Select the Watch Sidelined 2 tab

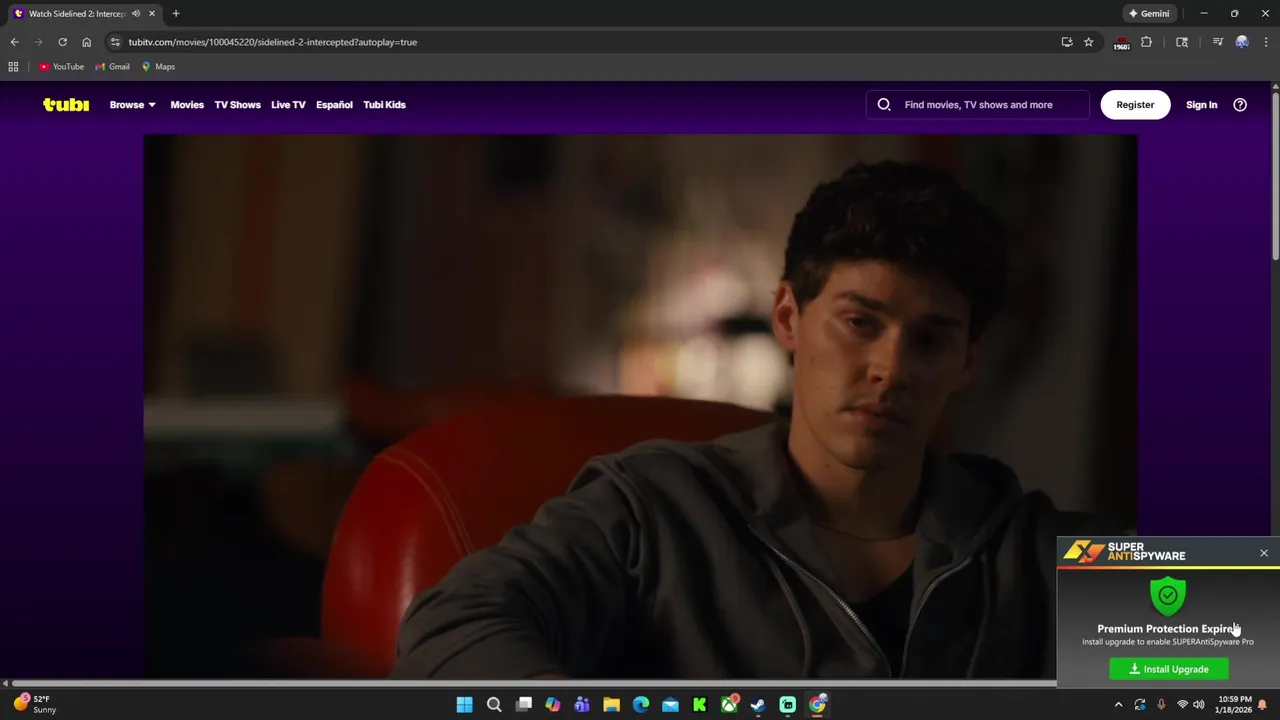[76, 14]
